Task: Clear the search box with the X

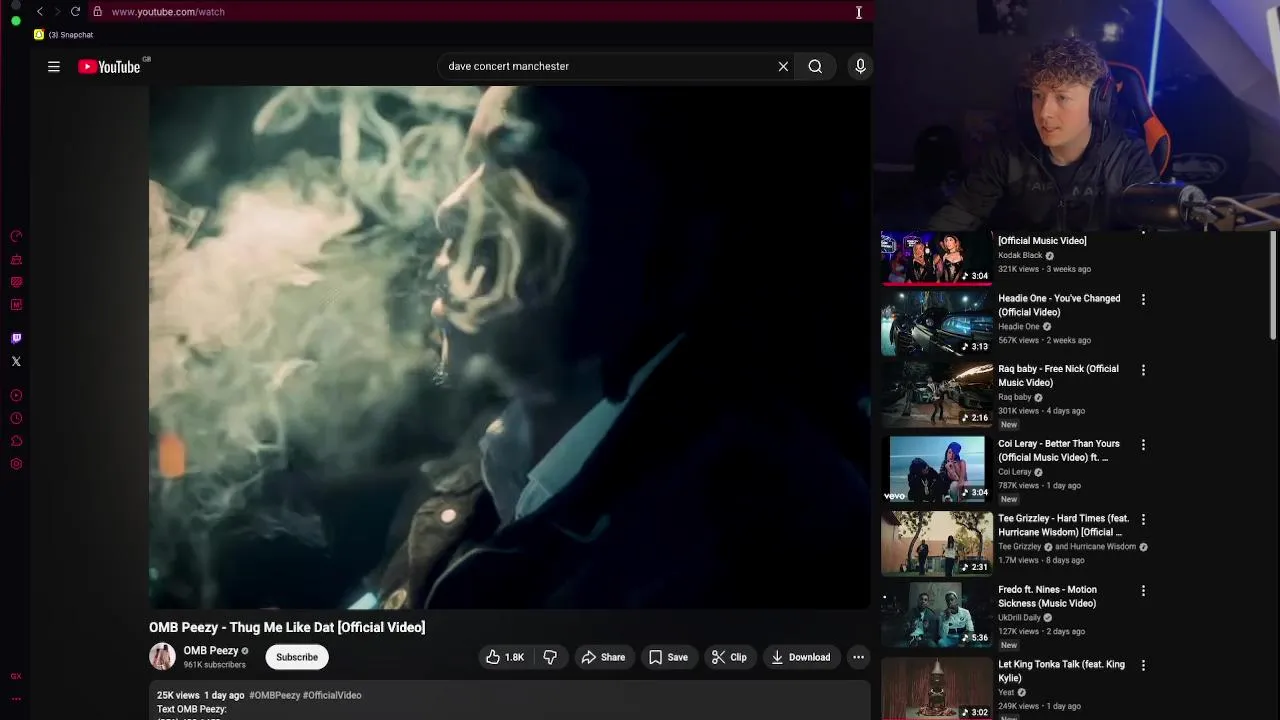Action: 783,66
